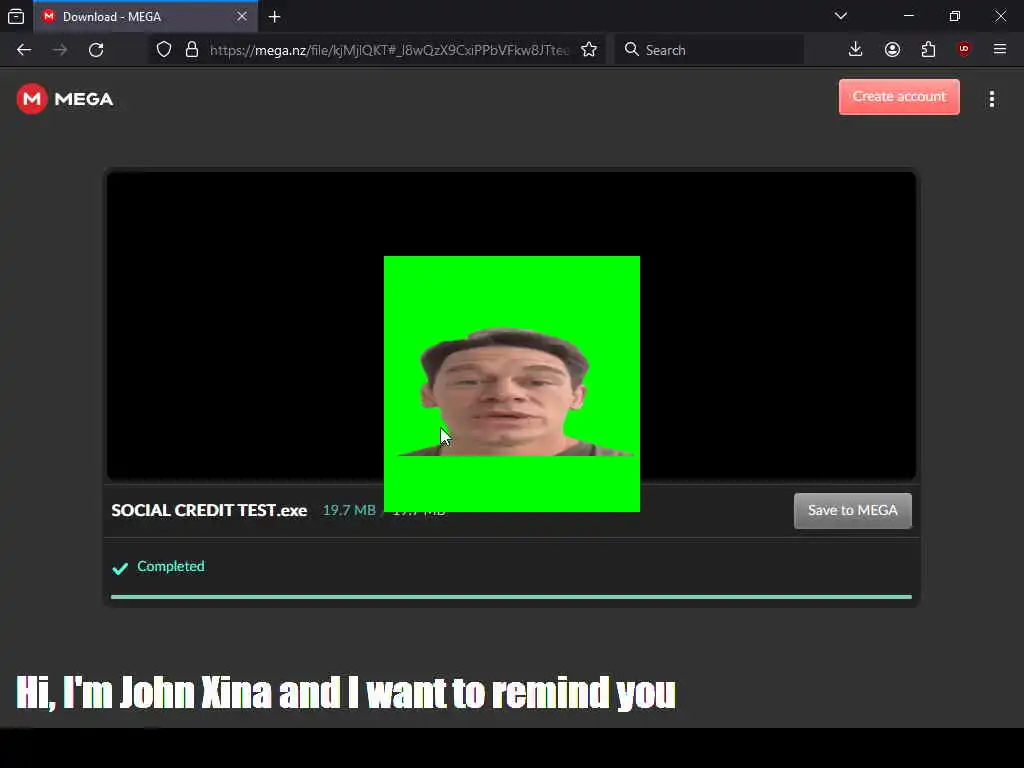Click the green completed checkmark icon
The height and width of the screenshot is (768, 1024).
coord(120,568)
